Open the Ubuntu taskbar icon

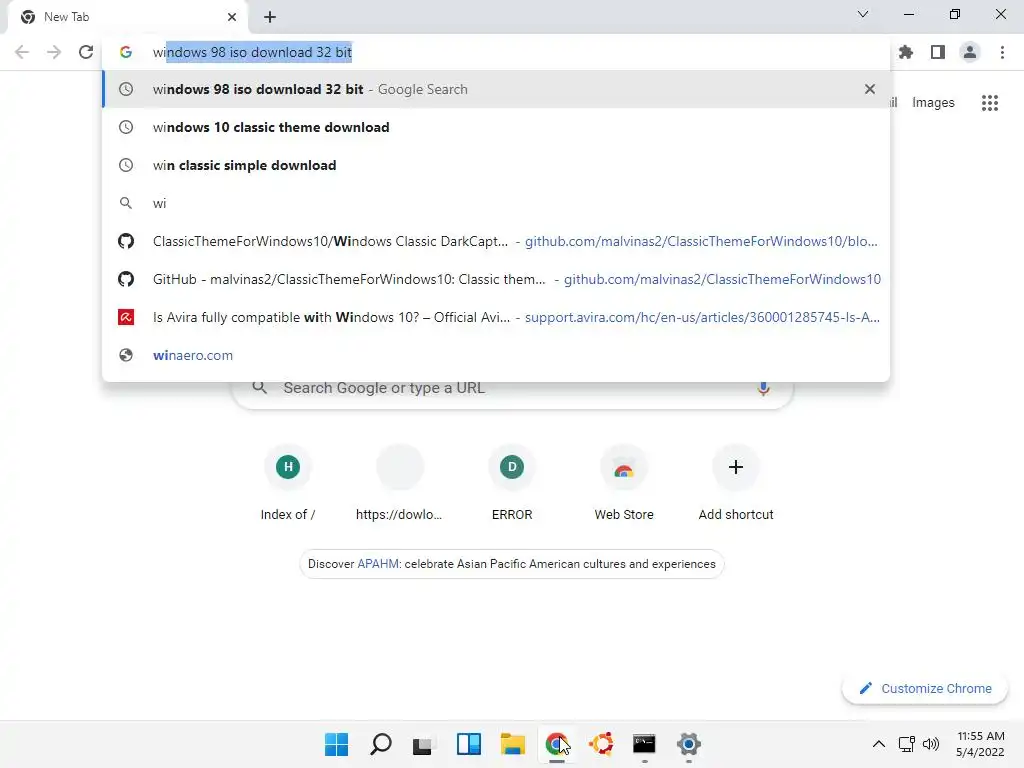[x=601, y=744]
